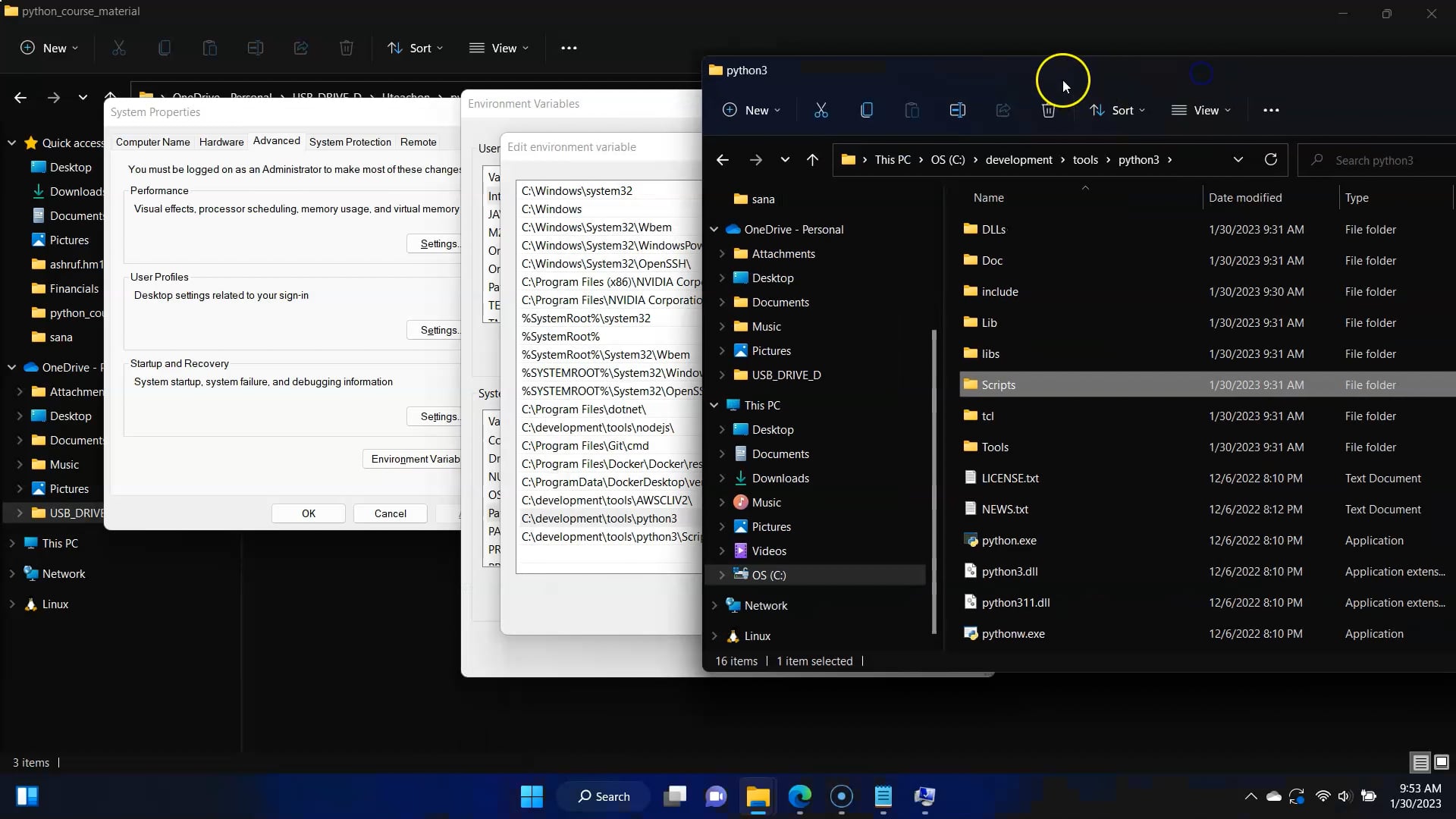Image resolution: width=1456 pixels, height=819 pixels.
Task: Open the System Protection tab
Action: pyautogui.click(x=350, y=142)
